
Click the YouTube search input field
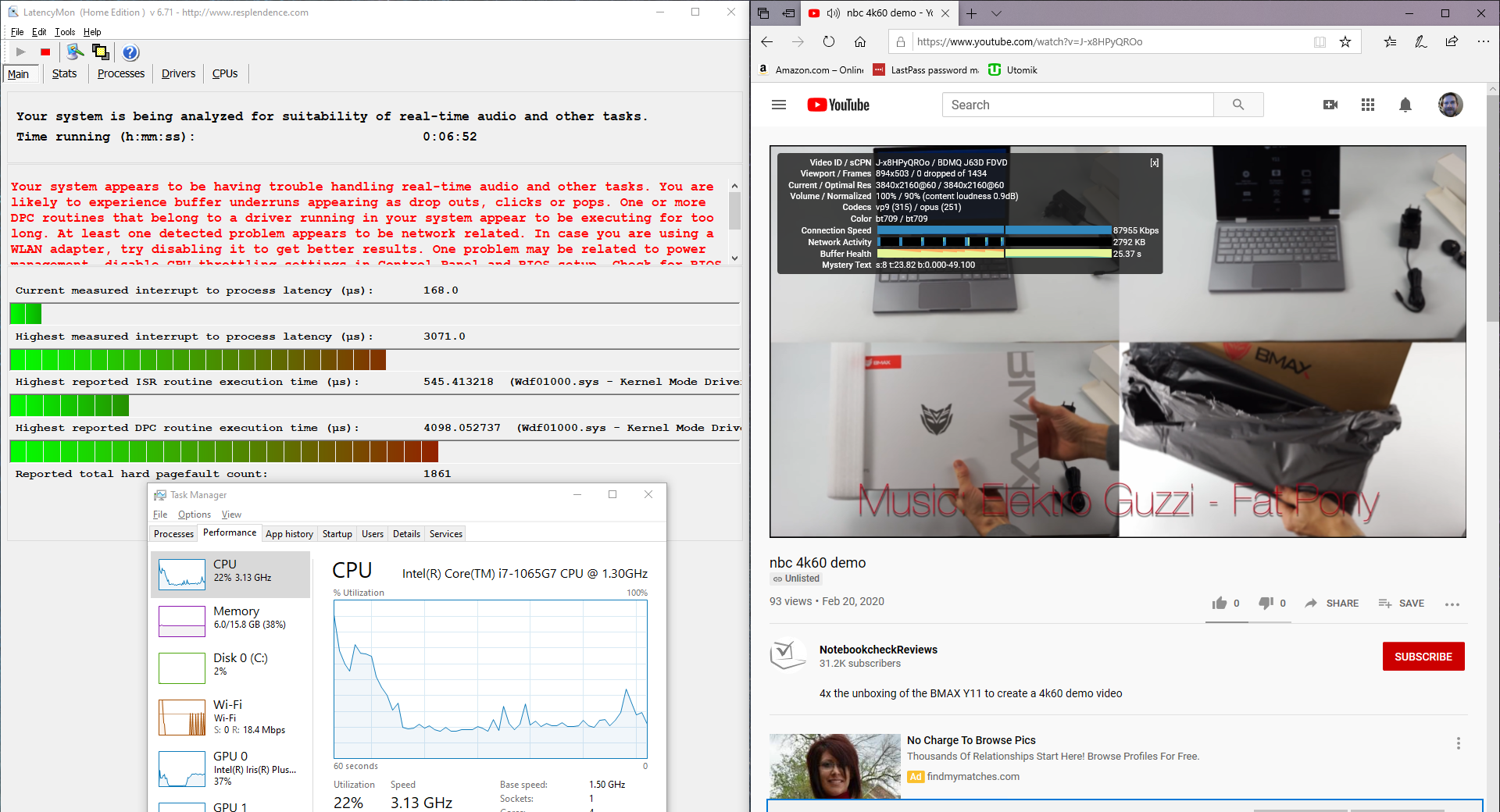click(1078, 105)
